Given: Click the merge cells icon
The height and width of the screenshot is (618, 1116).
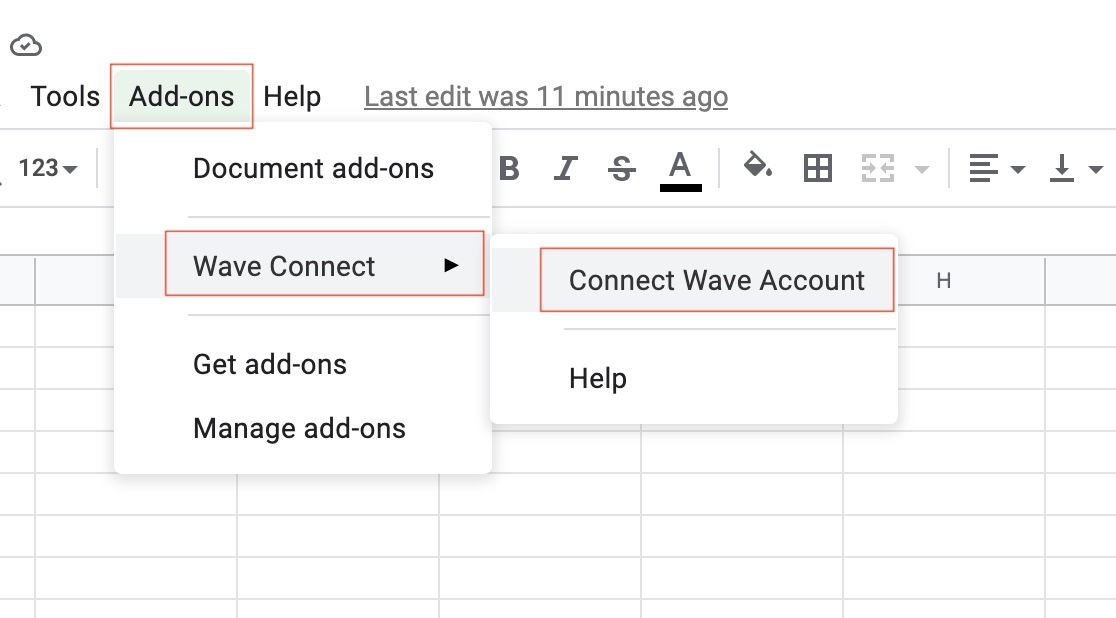Looking at the screenshot, I should click(878, 168).
